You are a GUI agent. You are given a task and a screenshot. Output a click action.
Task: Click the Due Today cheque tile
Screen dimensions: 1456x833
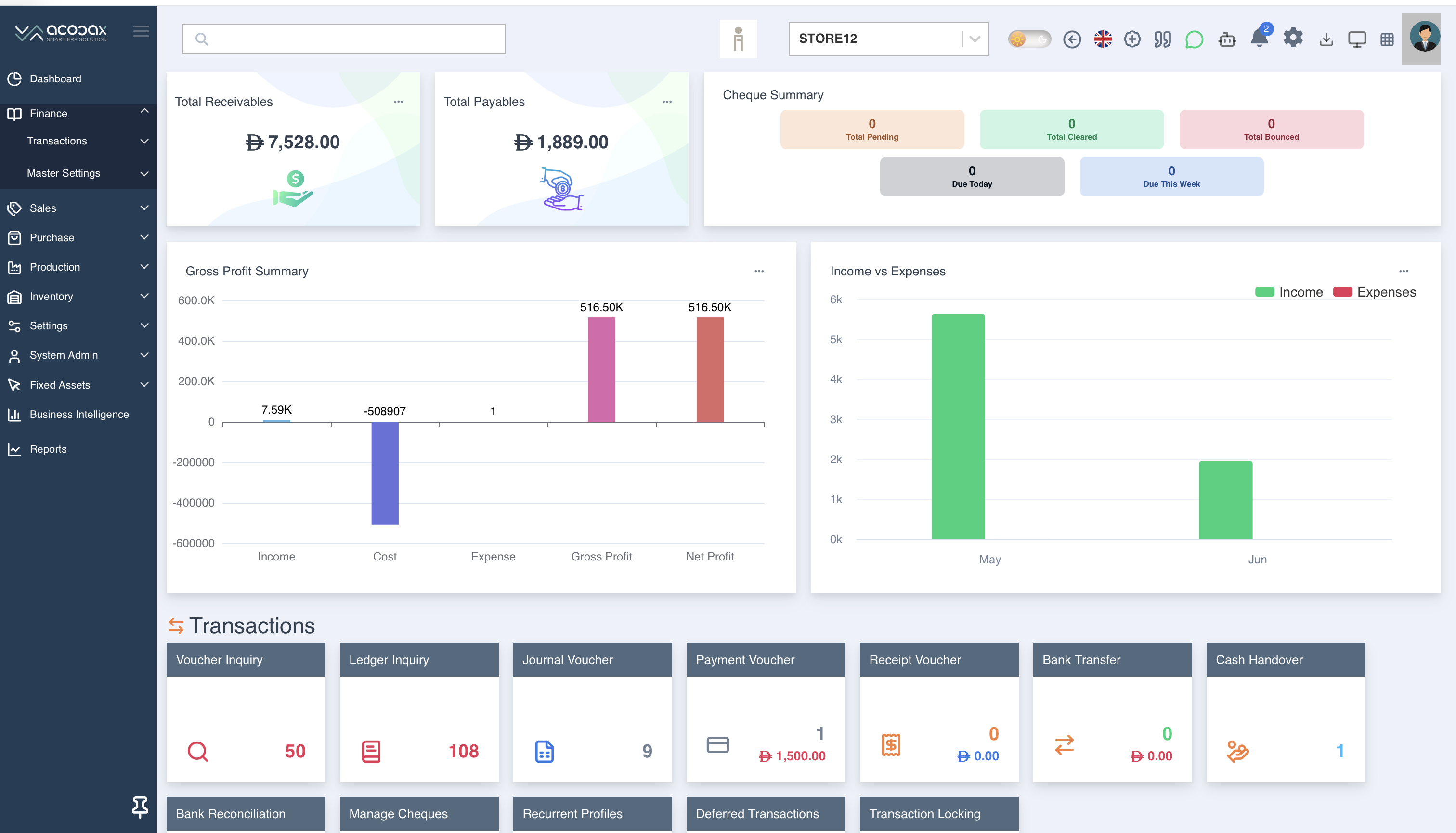pyautogui.click(x=972, y=177)
